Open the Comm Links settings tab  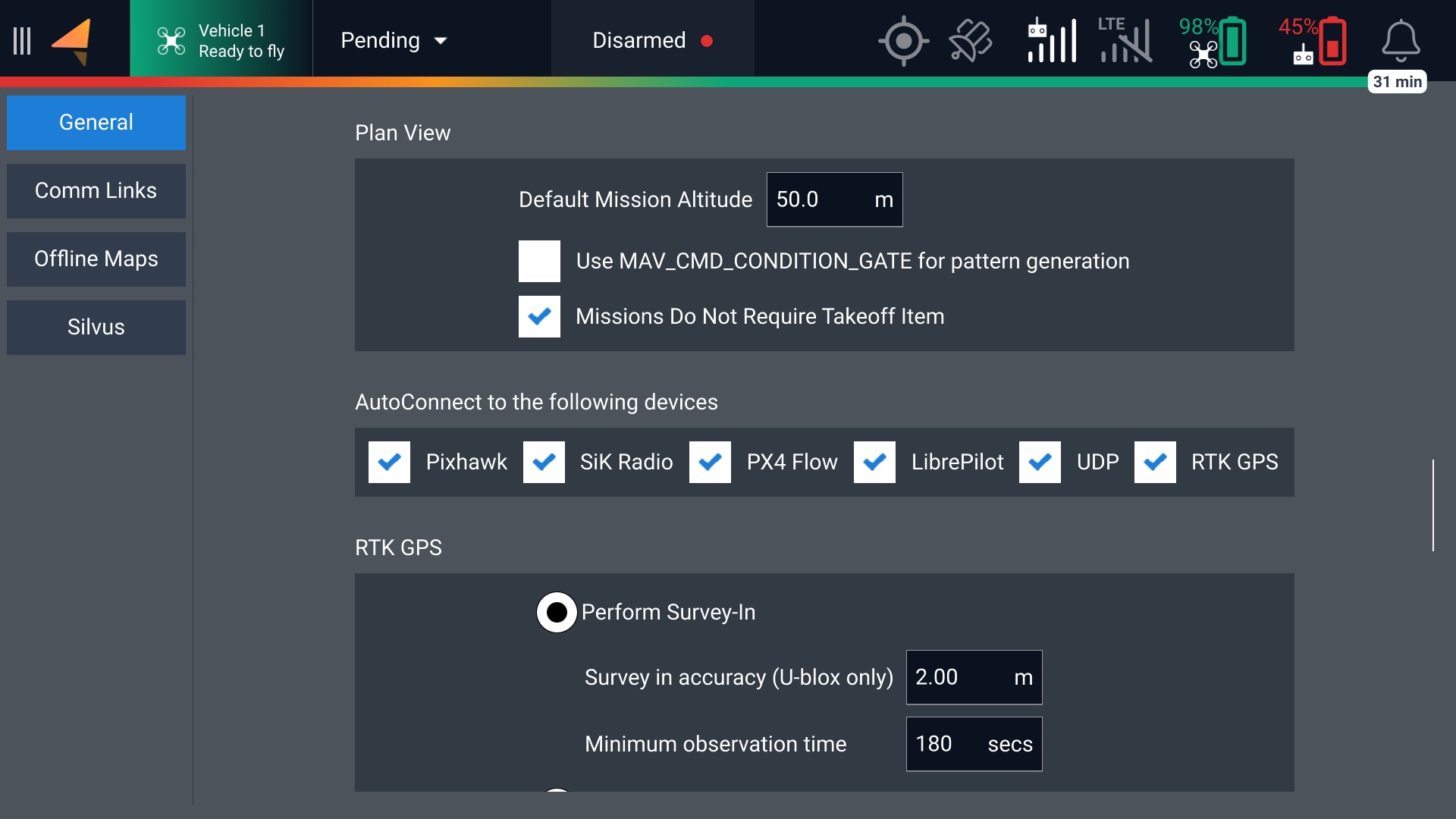pos(96,191)
